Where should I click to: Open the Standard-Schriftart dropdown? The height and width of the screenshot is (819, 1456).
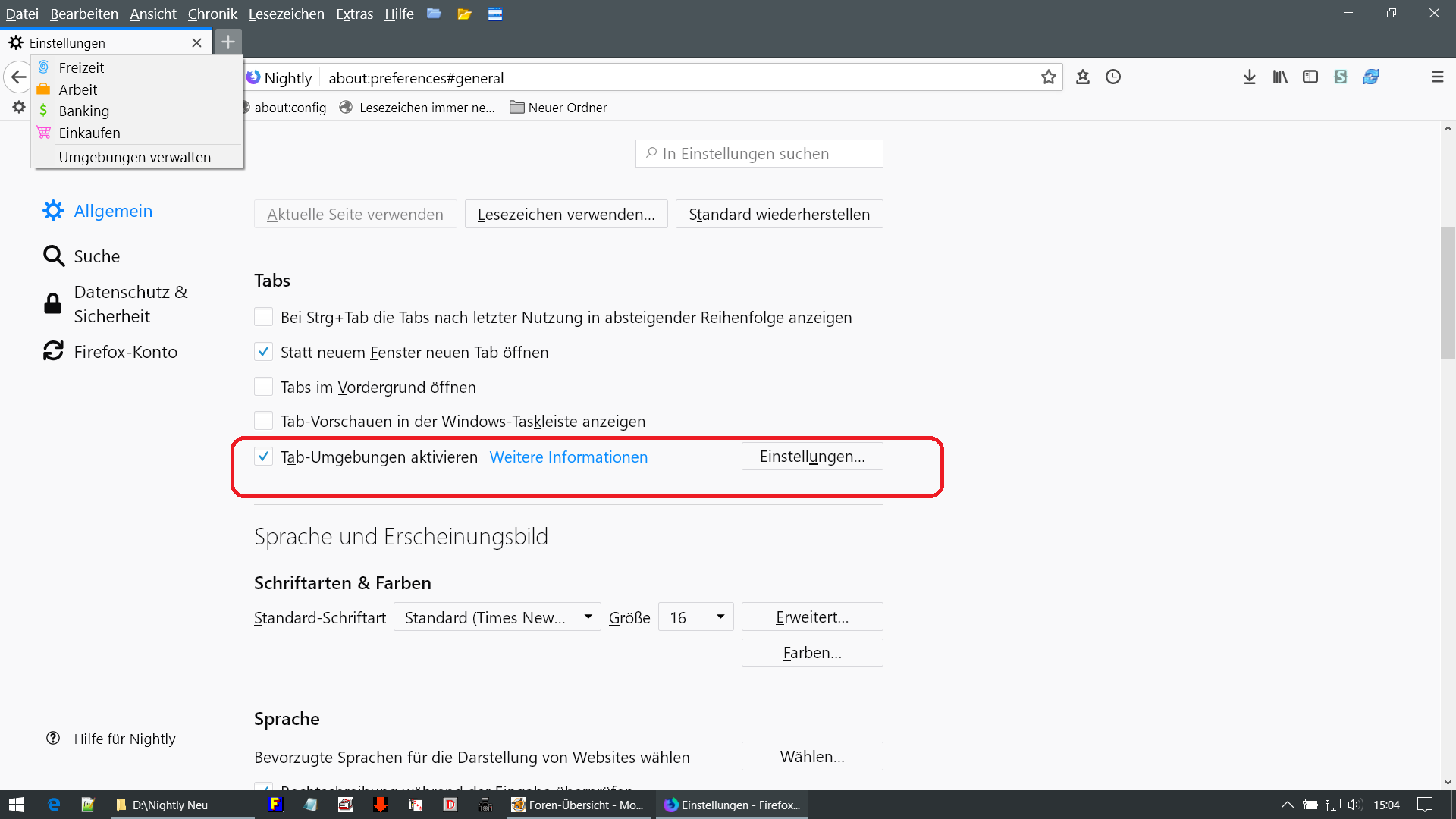[497, 617]
